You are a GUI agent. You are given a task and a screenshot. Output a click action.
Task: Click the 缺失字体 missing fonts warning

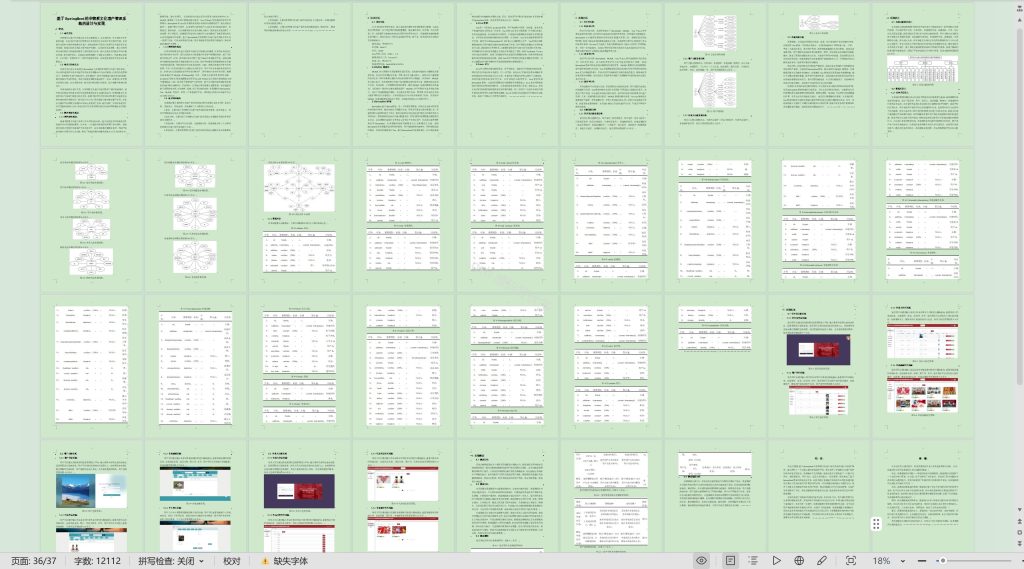pos(285,561)
